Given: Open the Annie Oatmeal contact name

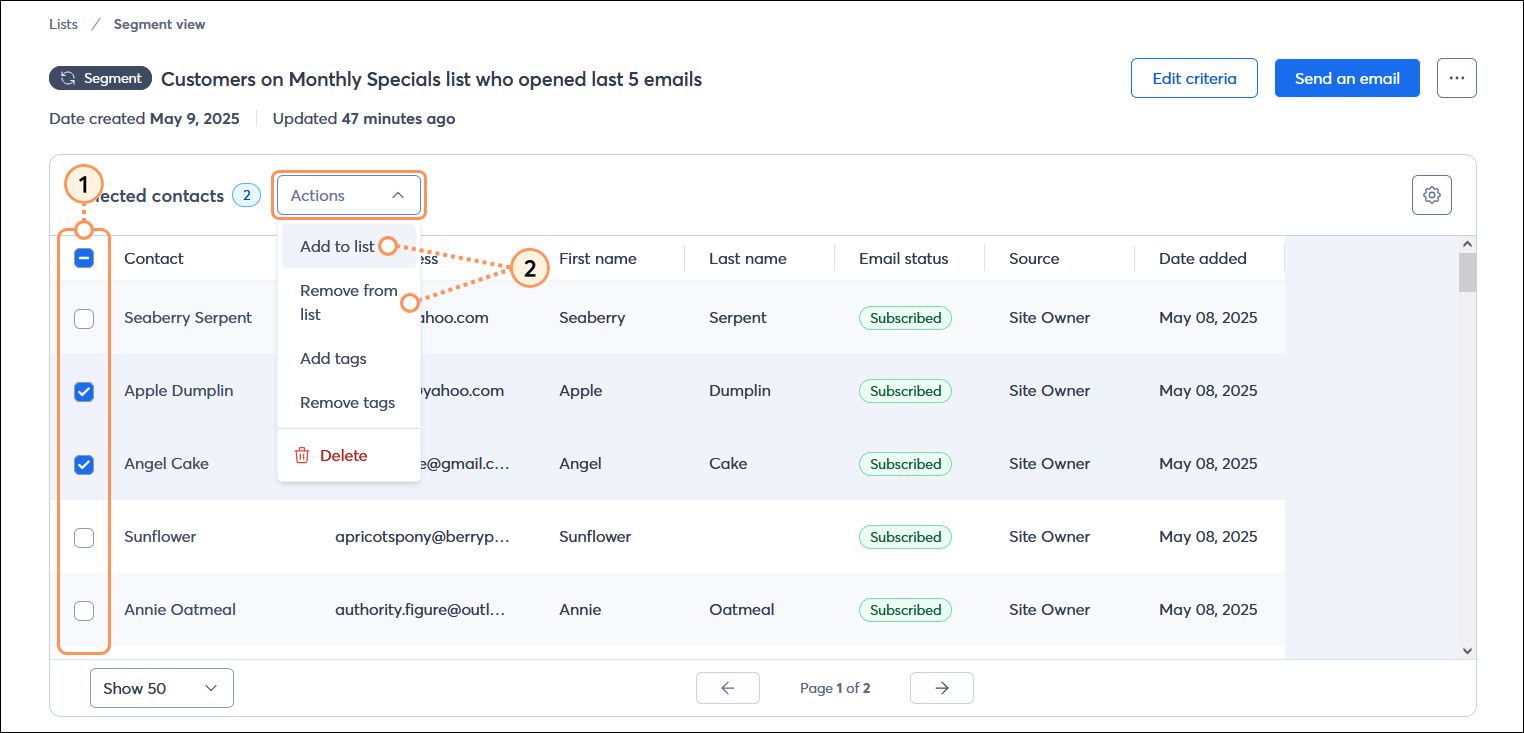Looking at the screenshot, I should coord(180,610).
